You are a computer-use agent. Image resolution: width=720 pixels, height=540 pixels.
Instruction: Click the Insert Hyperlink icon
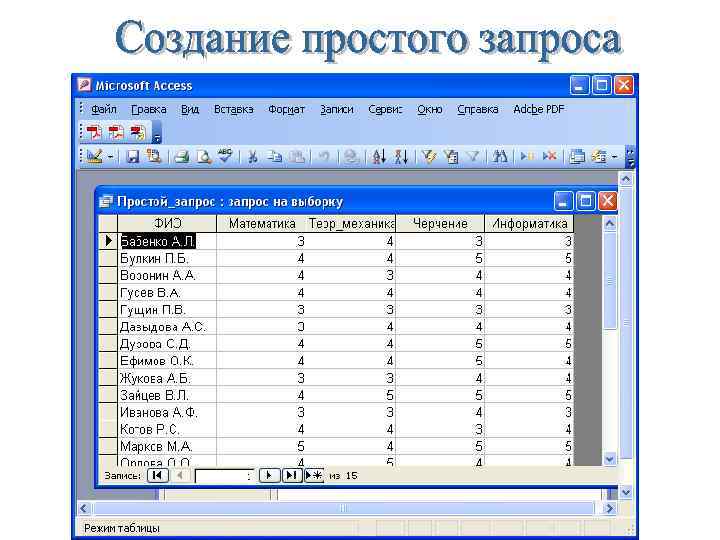click(x=351, y=157)
